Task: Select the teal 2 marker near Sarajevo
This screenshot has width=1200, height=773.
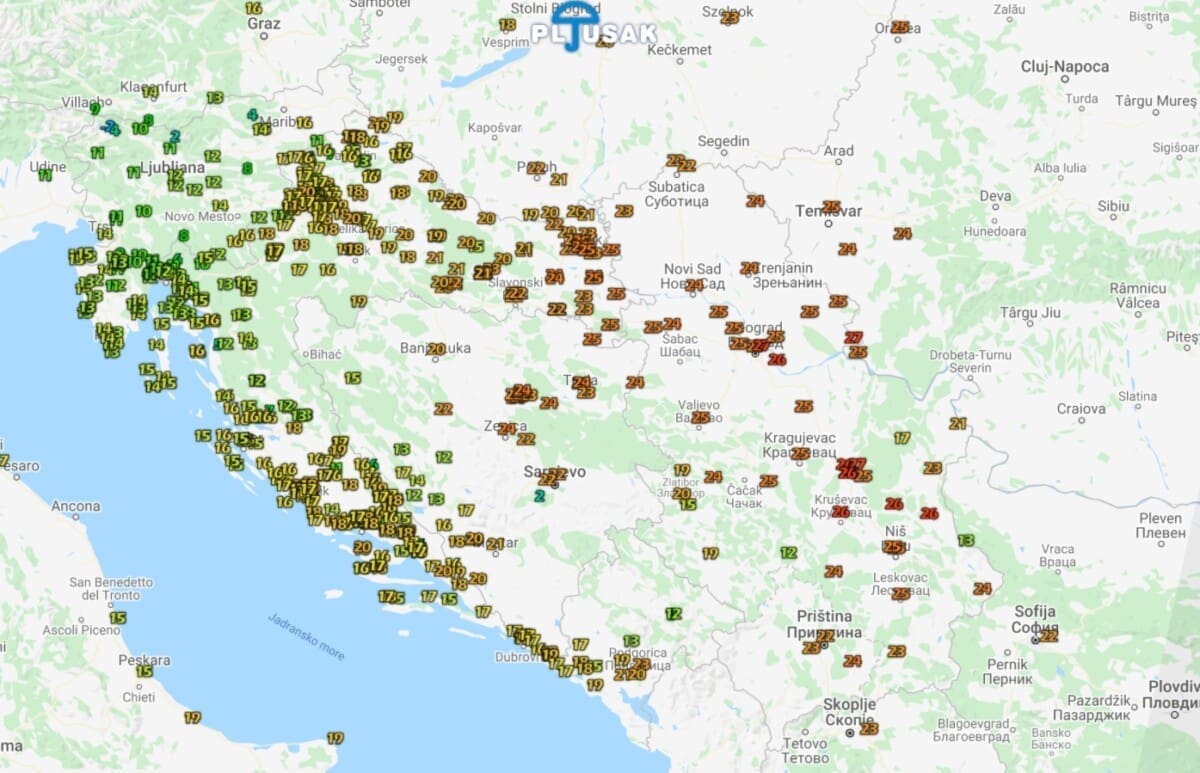Action: coord(540,495)
